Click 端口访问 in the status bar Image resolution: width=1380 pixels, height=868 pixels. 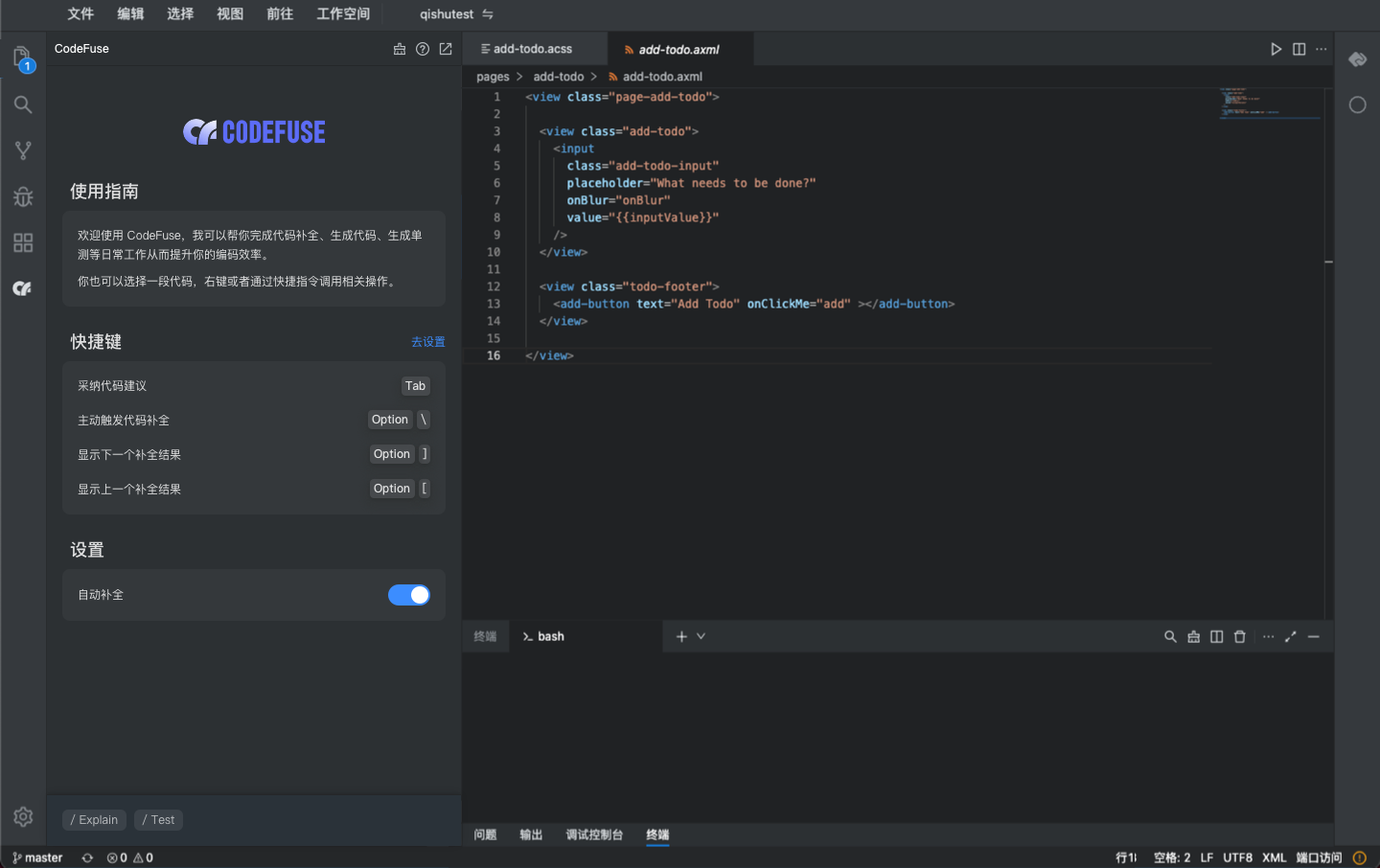[1319, 857]
